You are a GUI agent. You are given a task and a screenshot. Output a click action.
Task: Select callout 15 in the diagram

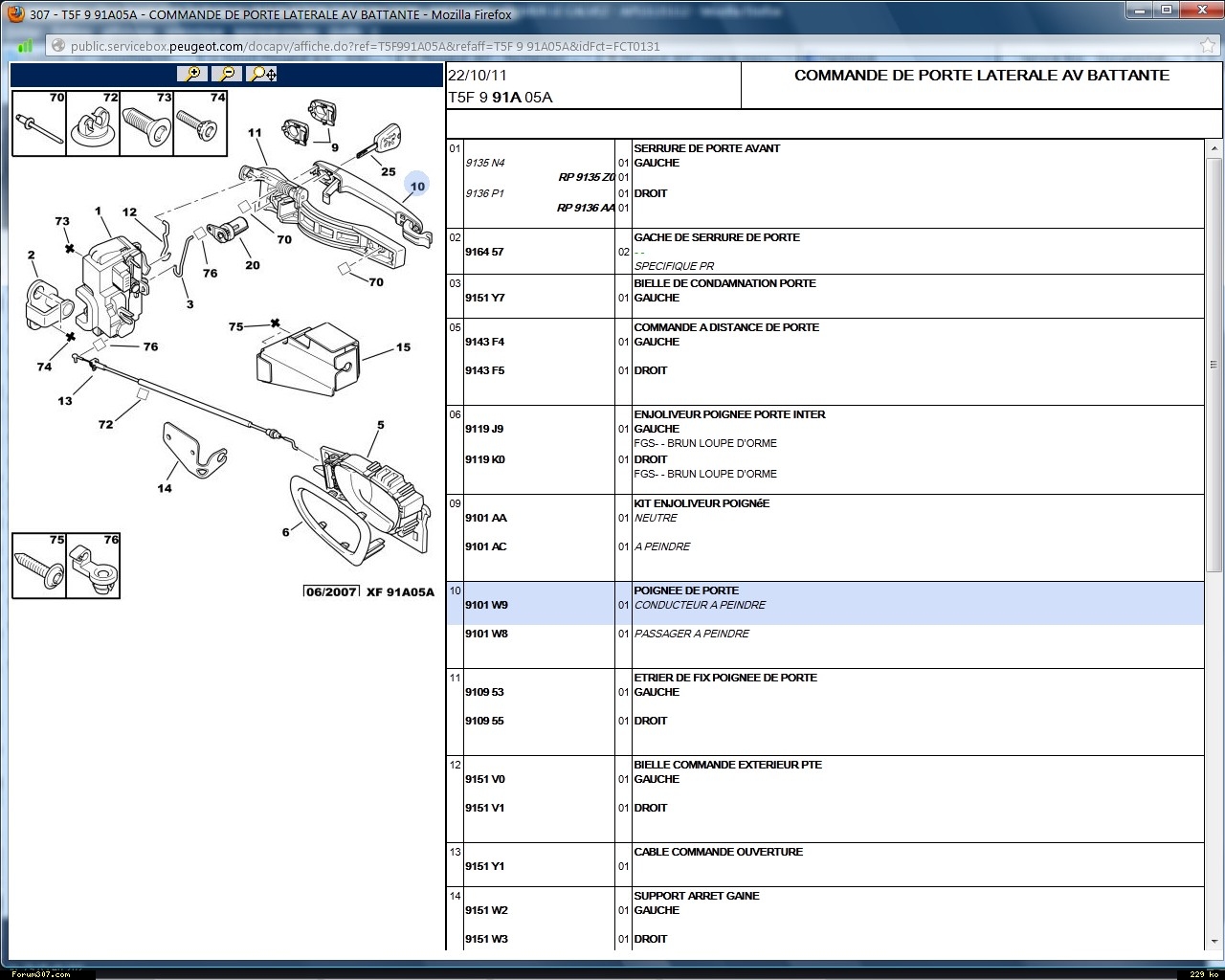(x=403, y=347)
